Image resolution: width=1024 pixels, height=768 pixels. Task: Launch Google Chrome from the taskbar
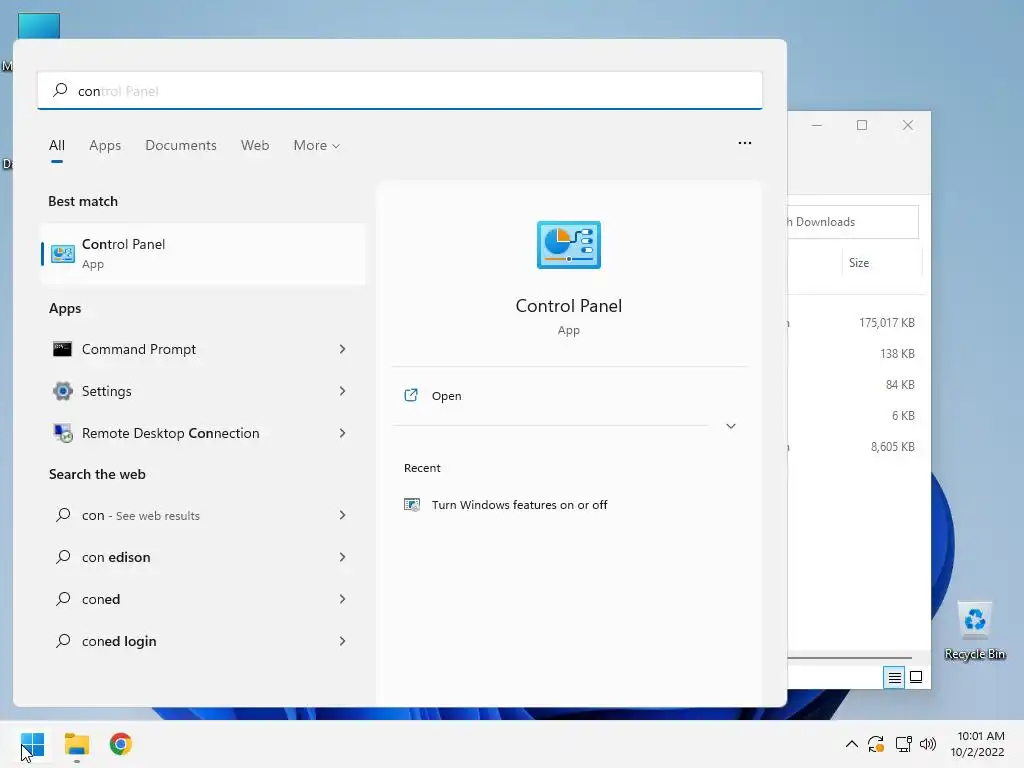pos(121,744)
